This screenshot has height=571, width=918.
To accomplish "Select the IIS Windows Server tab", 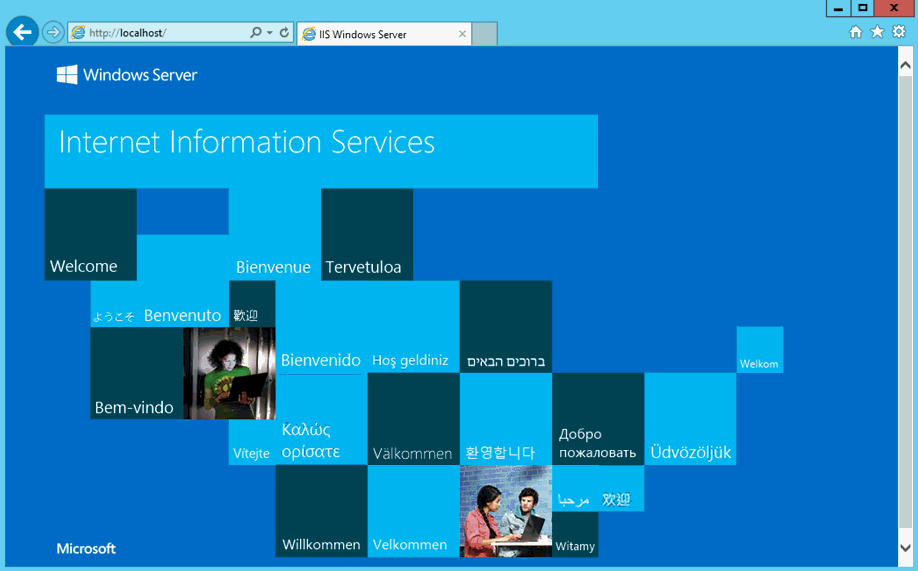I will click(383, 34).
